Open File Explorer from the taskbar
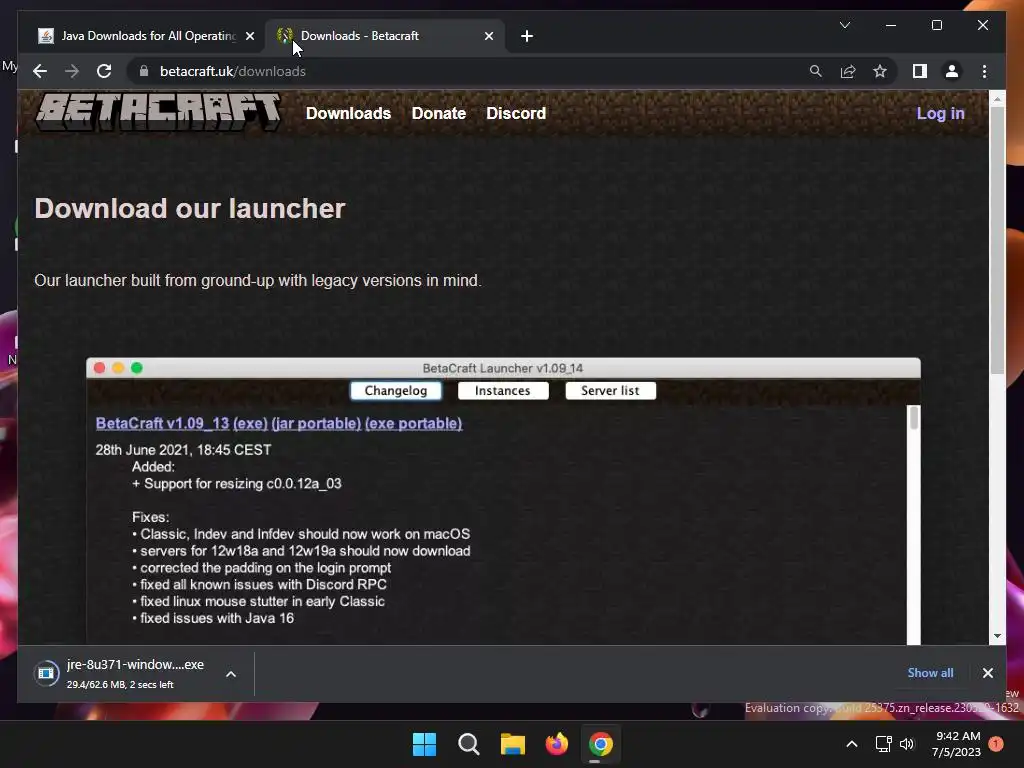 [x=513, y=744]
